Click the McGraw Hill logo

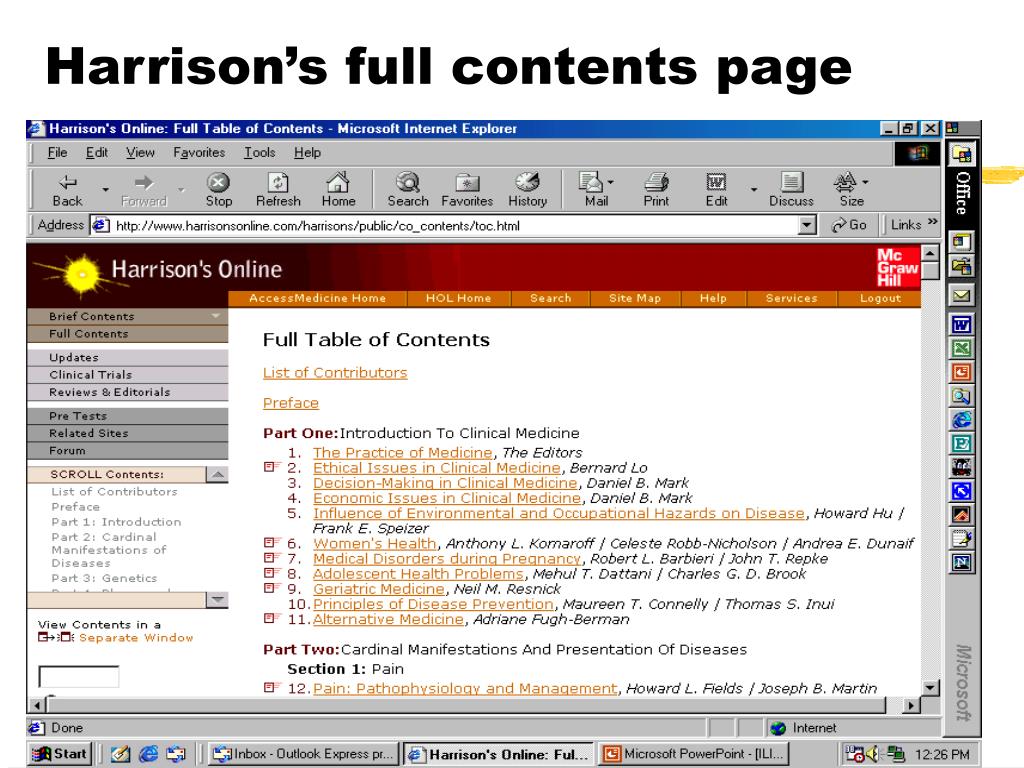pyautogui.click(x=897, y=267)
